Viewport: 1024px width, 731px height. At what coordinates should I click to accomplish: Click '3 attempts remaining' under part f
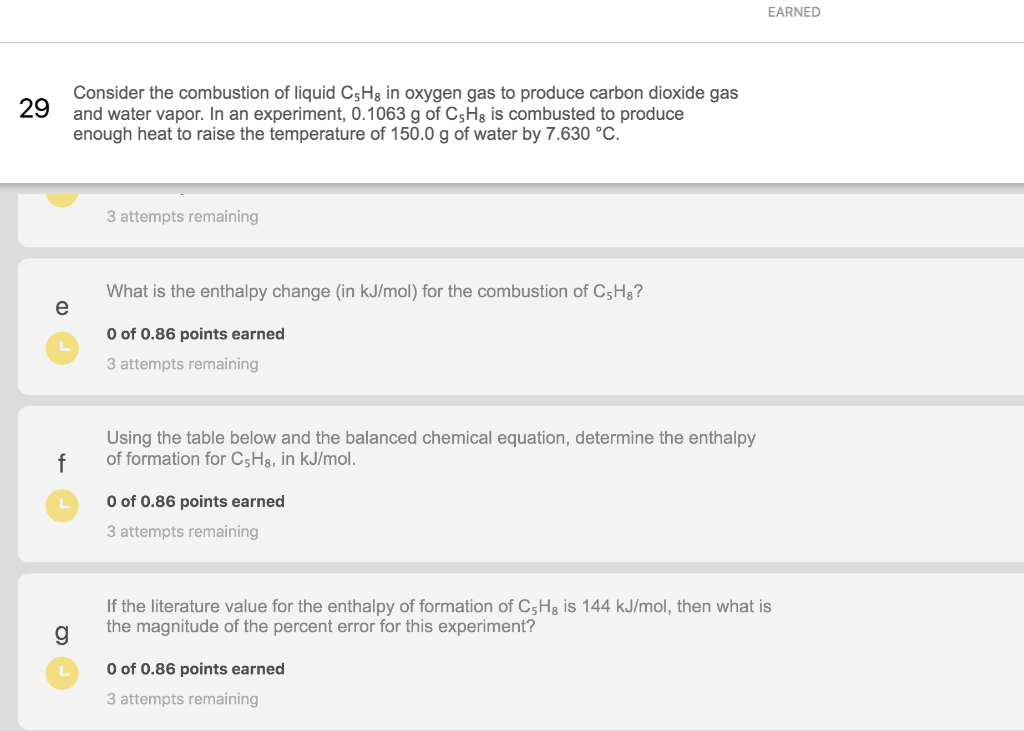pyautogui.click(x=182, y=532)
